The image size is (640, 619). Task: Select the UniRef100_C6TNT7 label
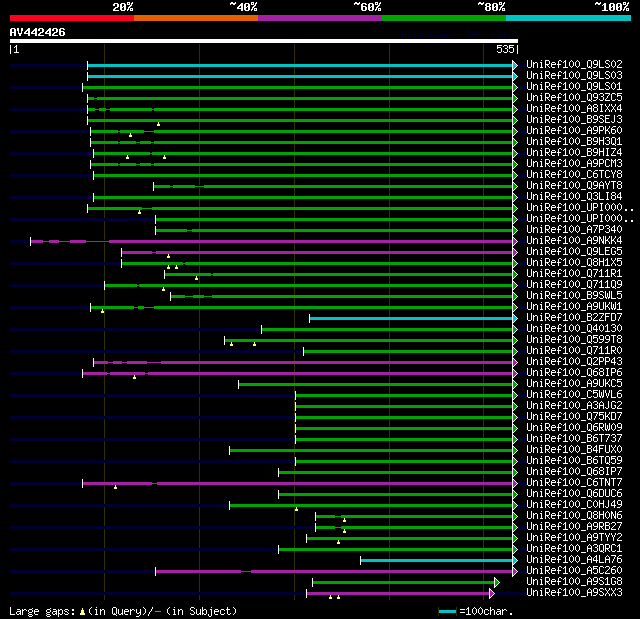(574, 483)
